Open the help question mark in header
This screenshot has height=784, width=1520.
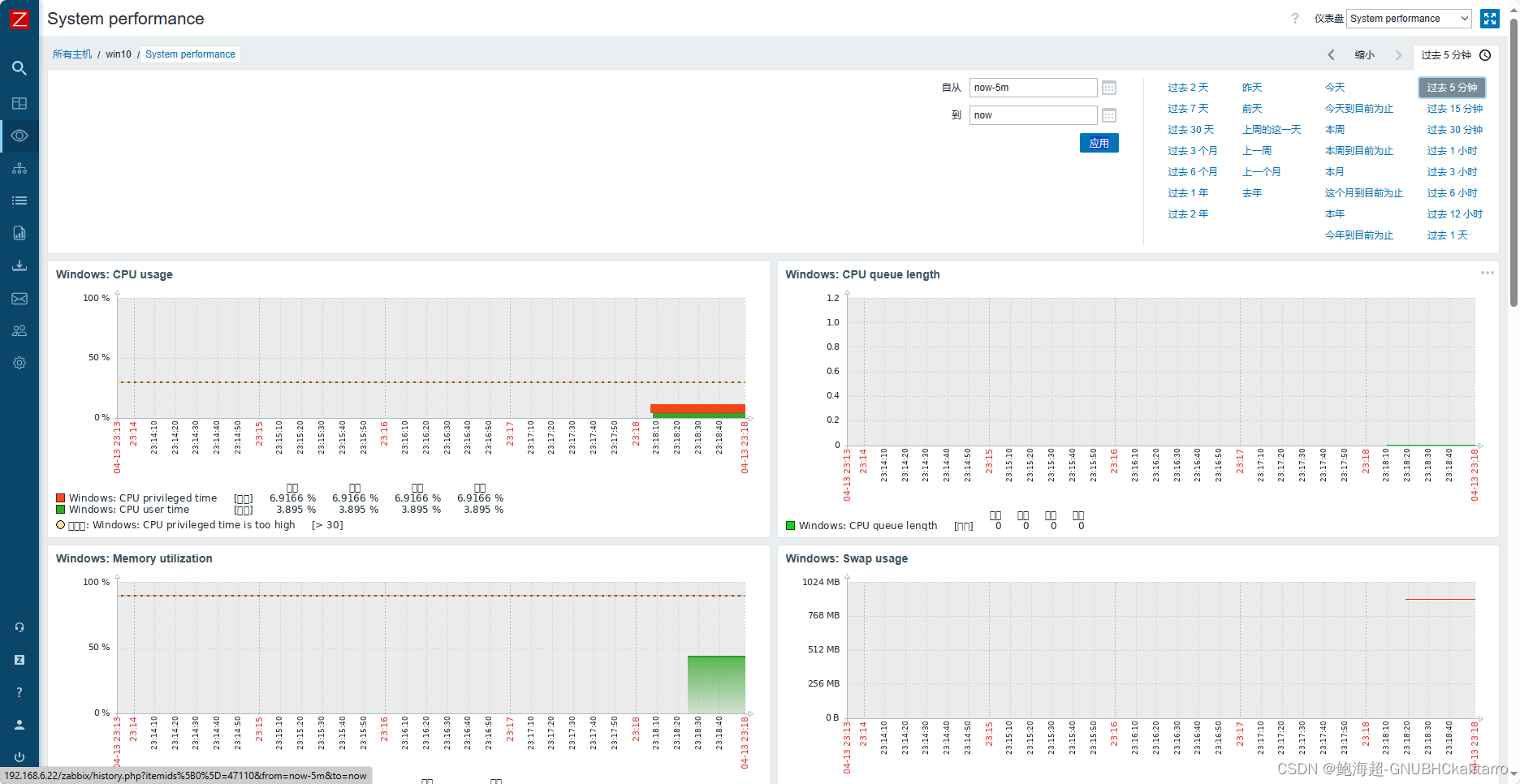(x=1295, y=19)
